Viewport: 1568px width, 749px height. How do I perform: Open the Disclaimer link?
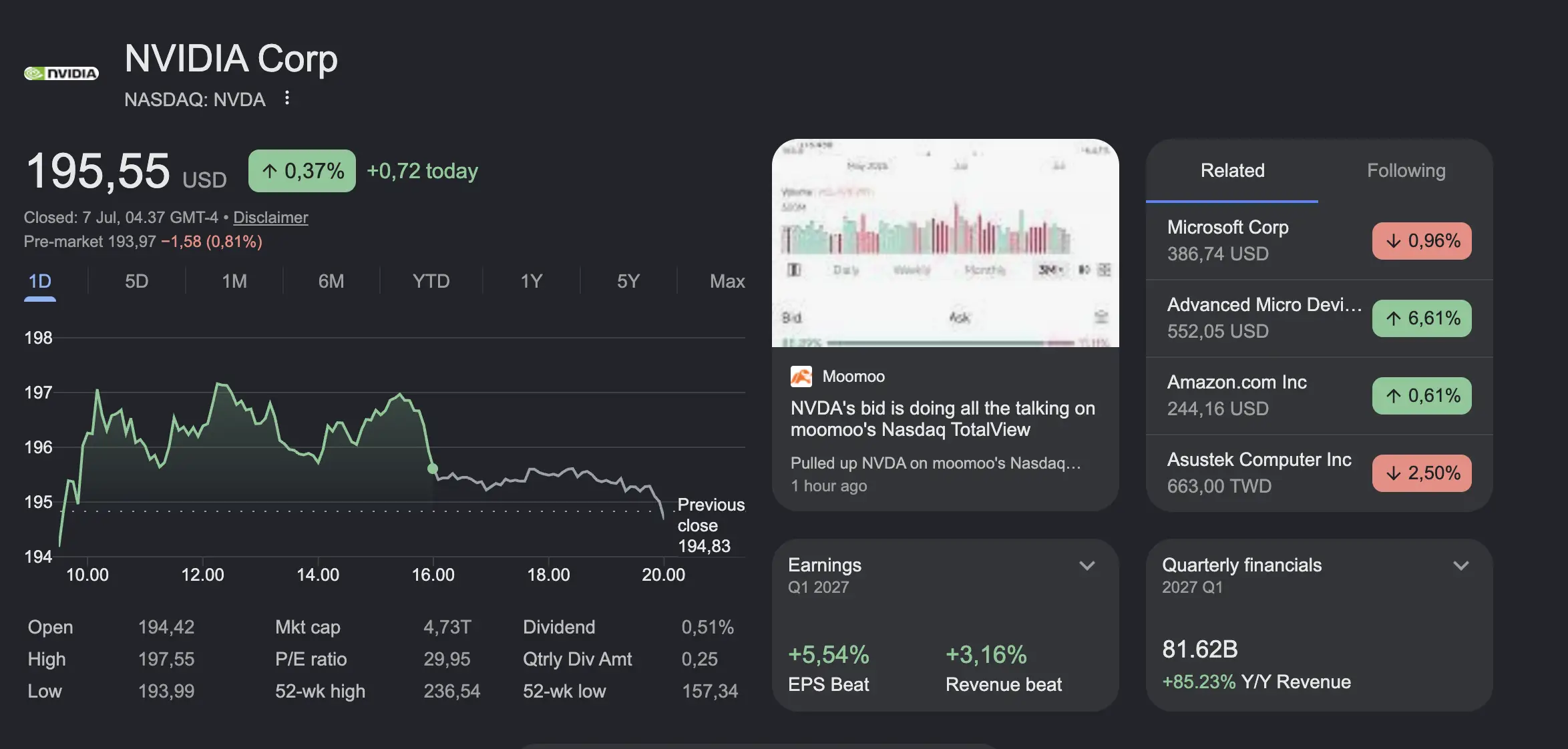point(270,218)
